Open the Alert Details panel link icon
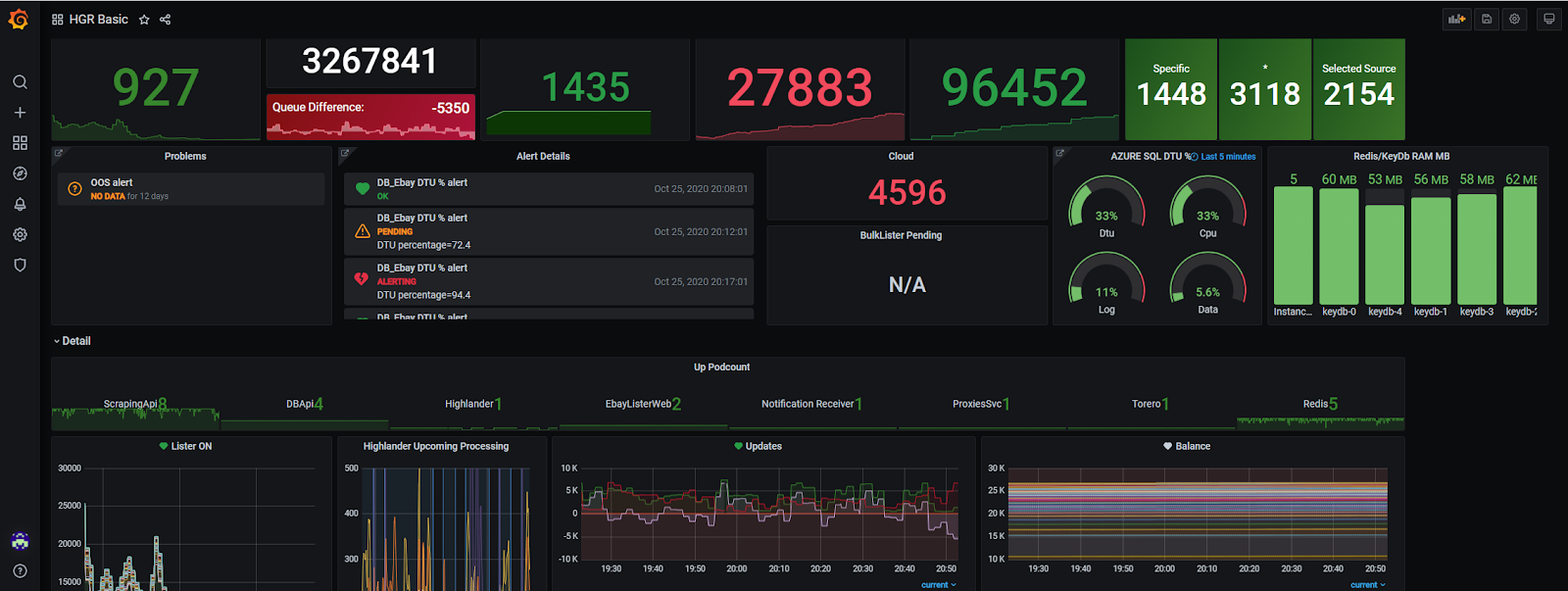The image size is (1568, 591). (x=345, y=153)
